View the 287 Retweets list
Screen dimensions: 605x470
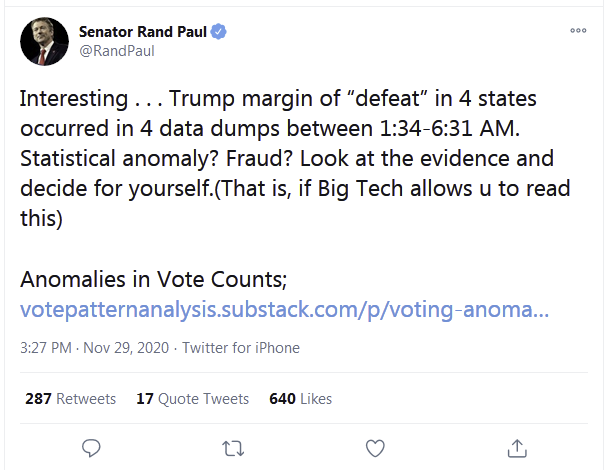[71, 399]
